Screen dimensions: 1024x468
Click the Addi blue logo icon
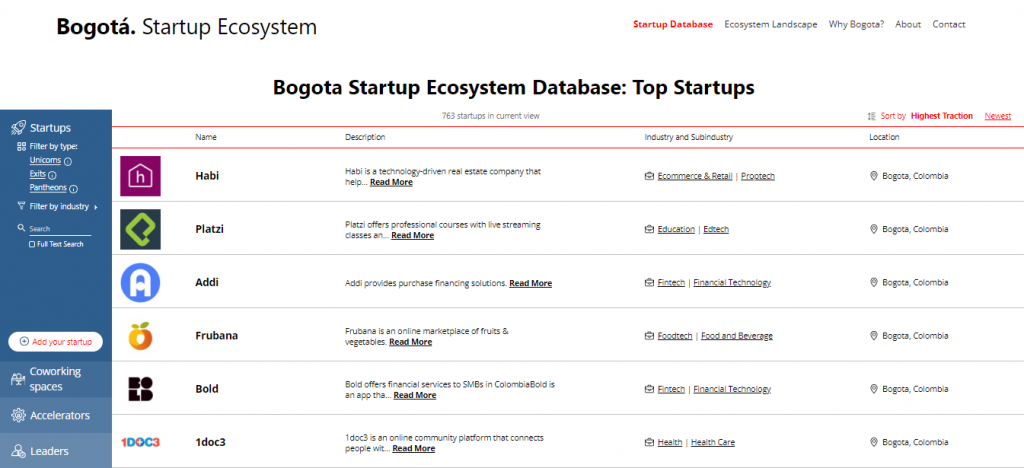point(140,282)
